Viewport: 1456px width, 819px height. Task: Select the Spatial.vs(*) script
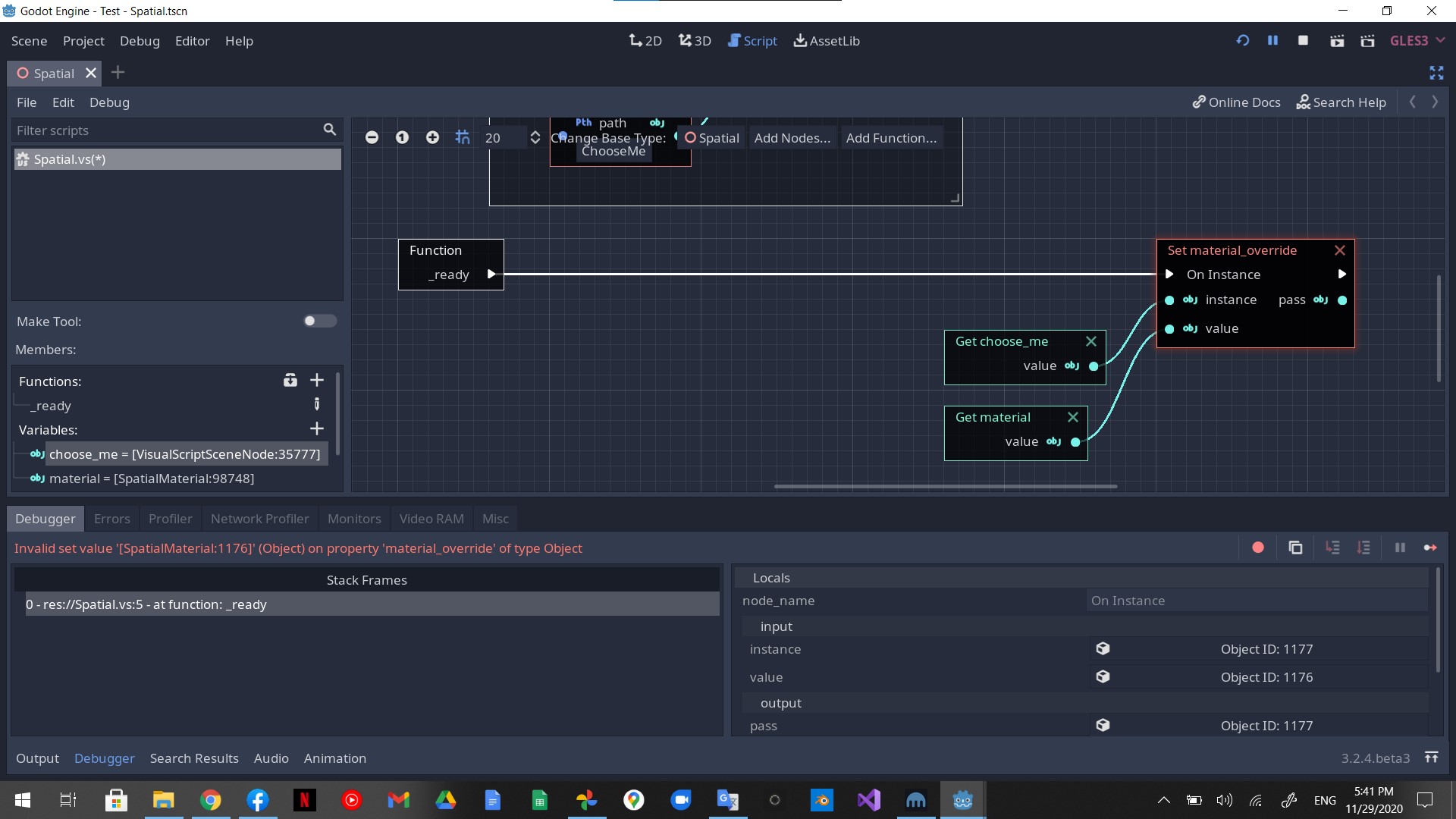[x=177, y=159]
